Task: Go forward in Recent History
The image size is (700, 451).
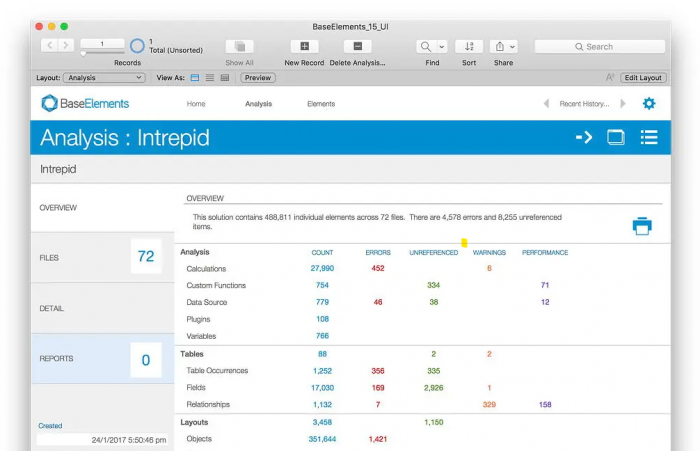Action: [623, 104]
